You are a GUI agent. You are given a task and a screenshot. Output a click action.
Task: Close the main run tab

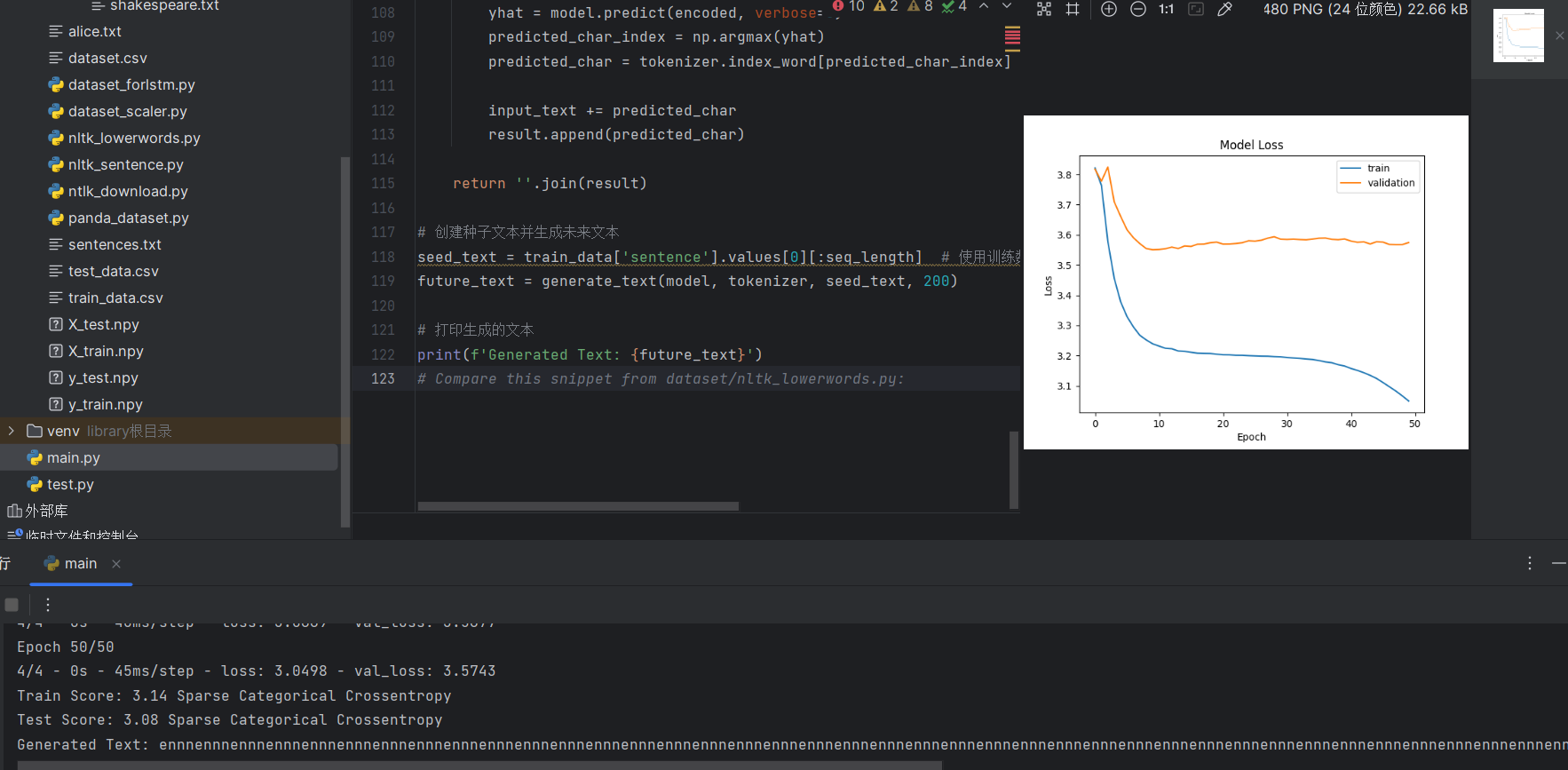point(116,564)
